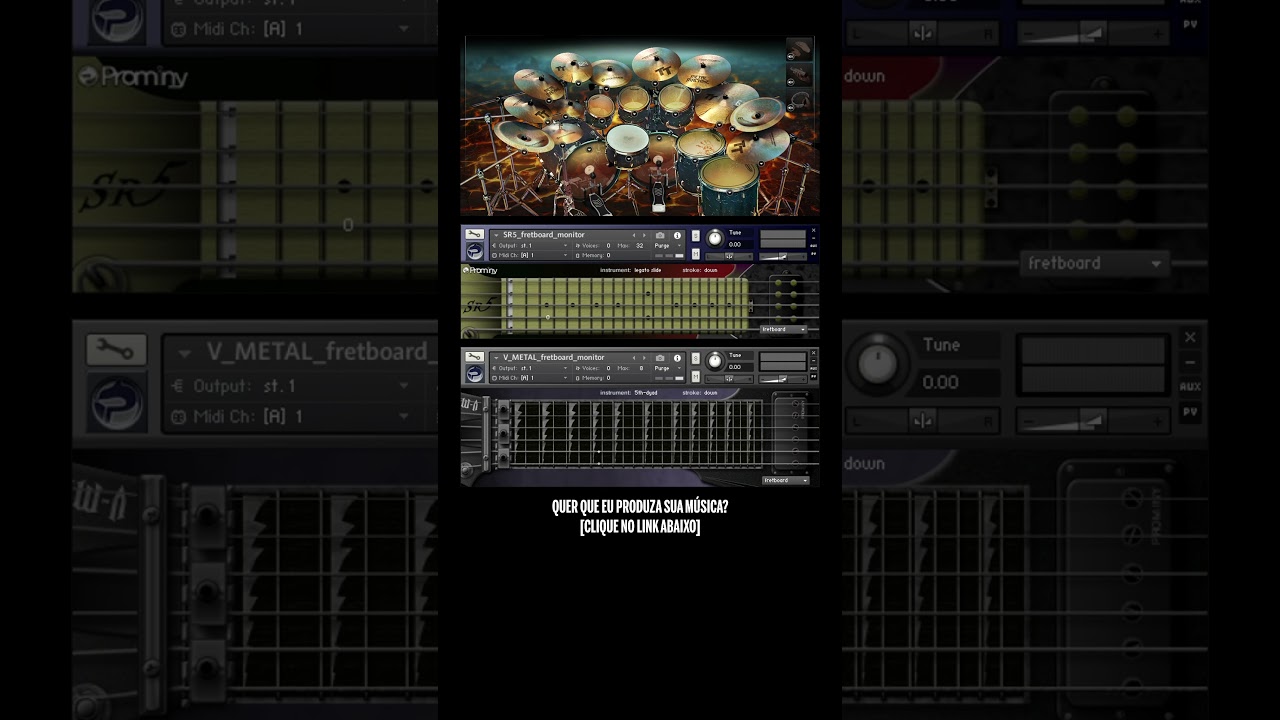Screen dimensions: 1280x720
Task: Click the SR5 Max voices value 32
Action: (x=639, y=245)
